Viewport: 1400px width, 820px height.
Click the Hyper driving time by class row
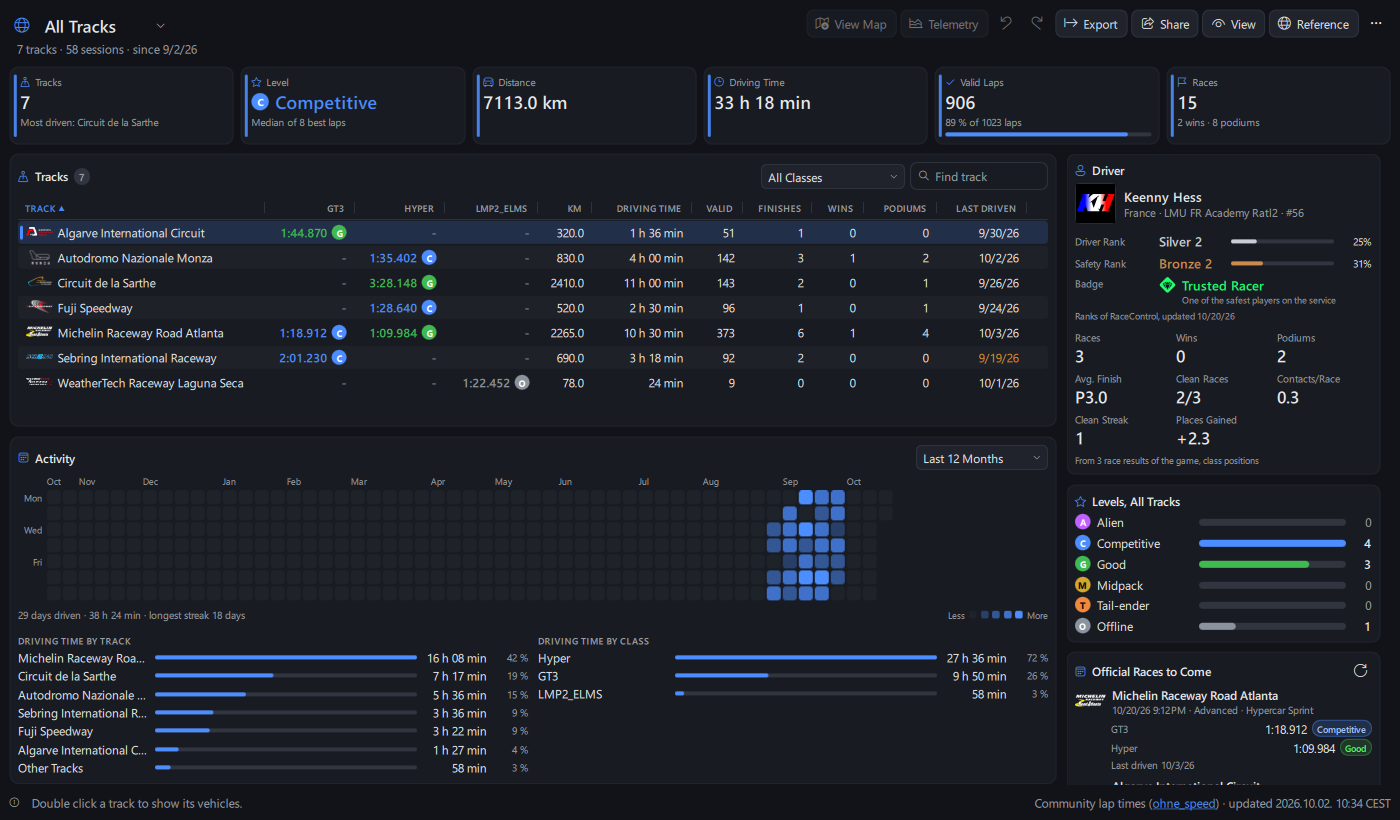point(793,658)
